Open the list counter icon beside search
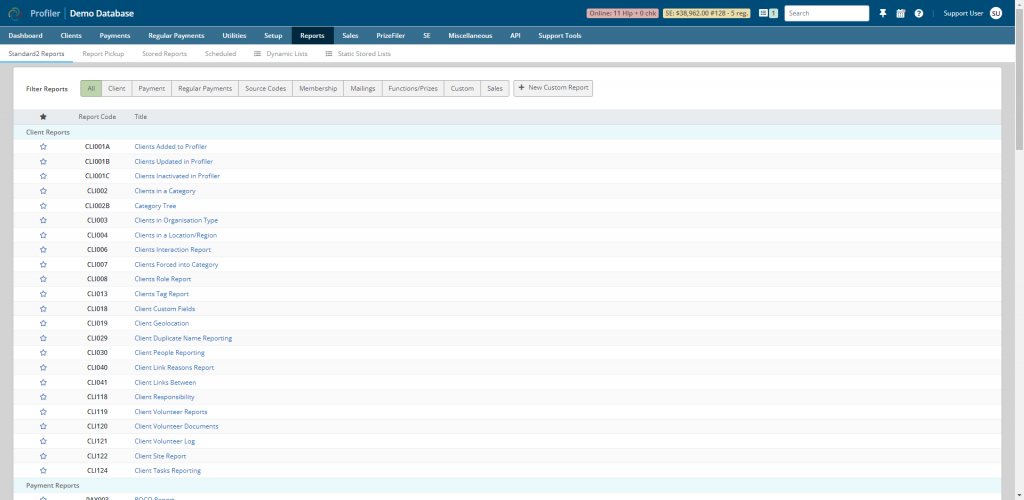The height and width of the screenshot is (500, 1024). click(768, 13)
